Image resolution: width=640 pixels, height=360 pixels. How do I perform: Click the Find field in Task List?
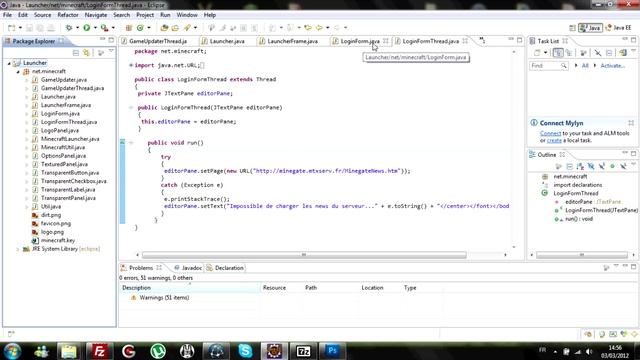click(x=548, y=66)
